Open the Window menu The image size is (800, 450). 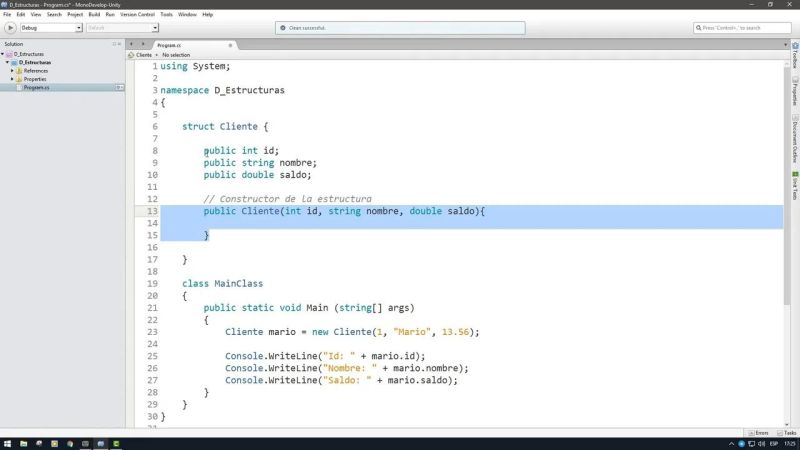pos(187,15)
